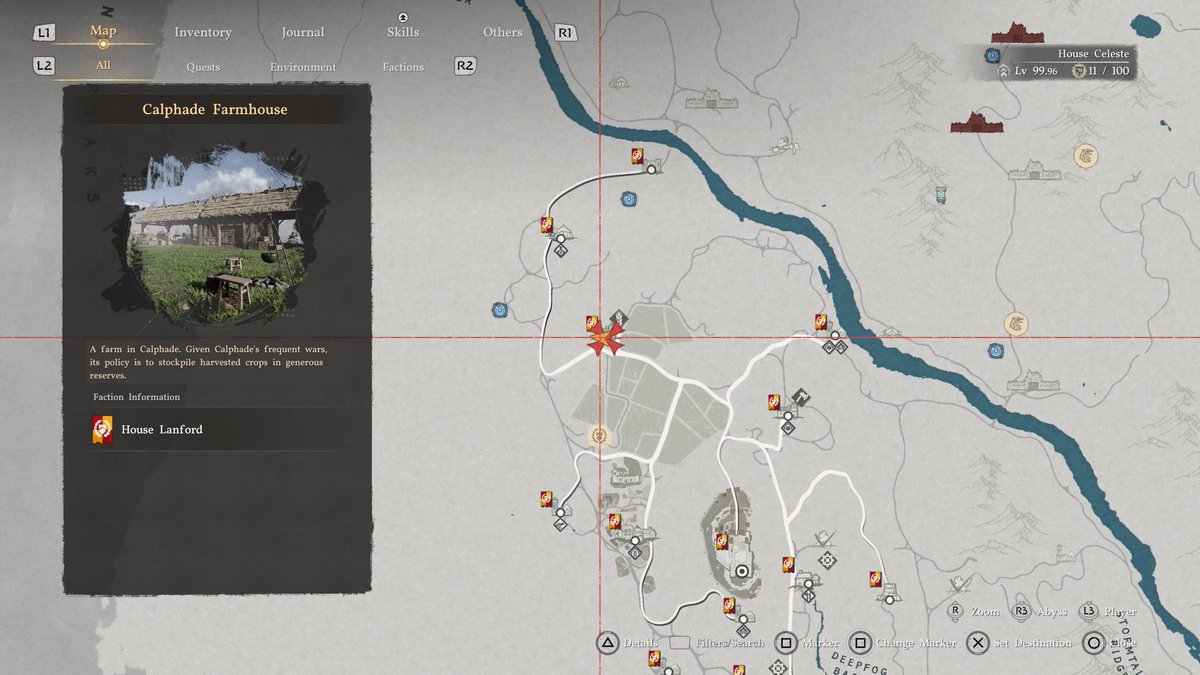1200x675 pixels.
Task: Filter map by Environment
Action: tap(303, 67)
